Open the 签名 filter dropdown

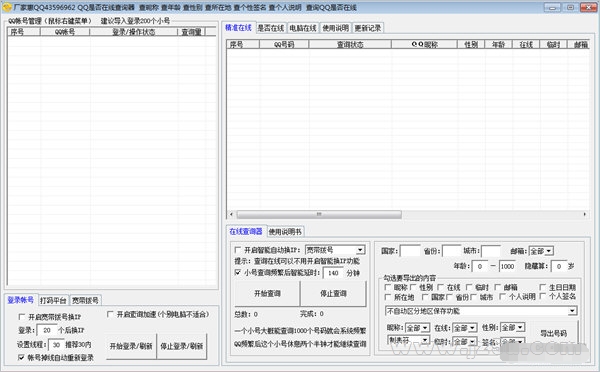click(512, 341)
